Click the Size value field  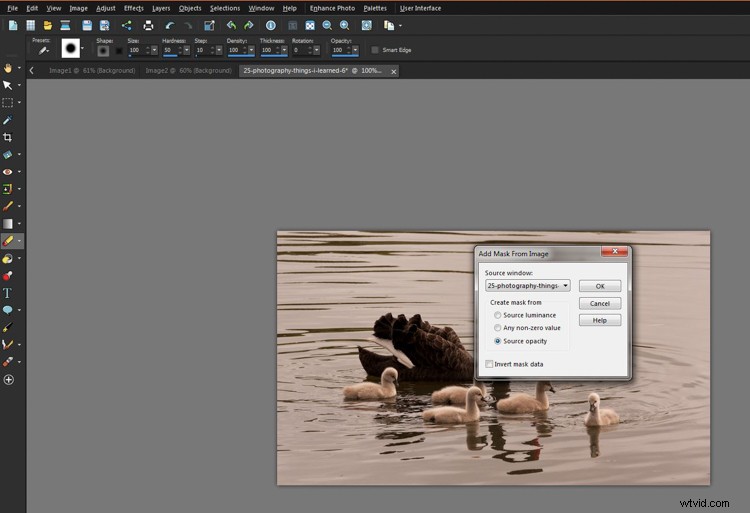136,50
